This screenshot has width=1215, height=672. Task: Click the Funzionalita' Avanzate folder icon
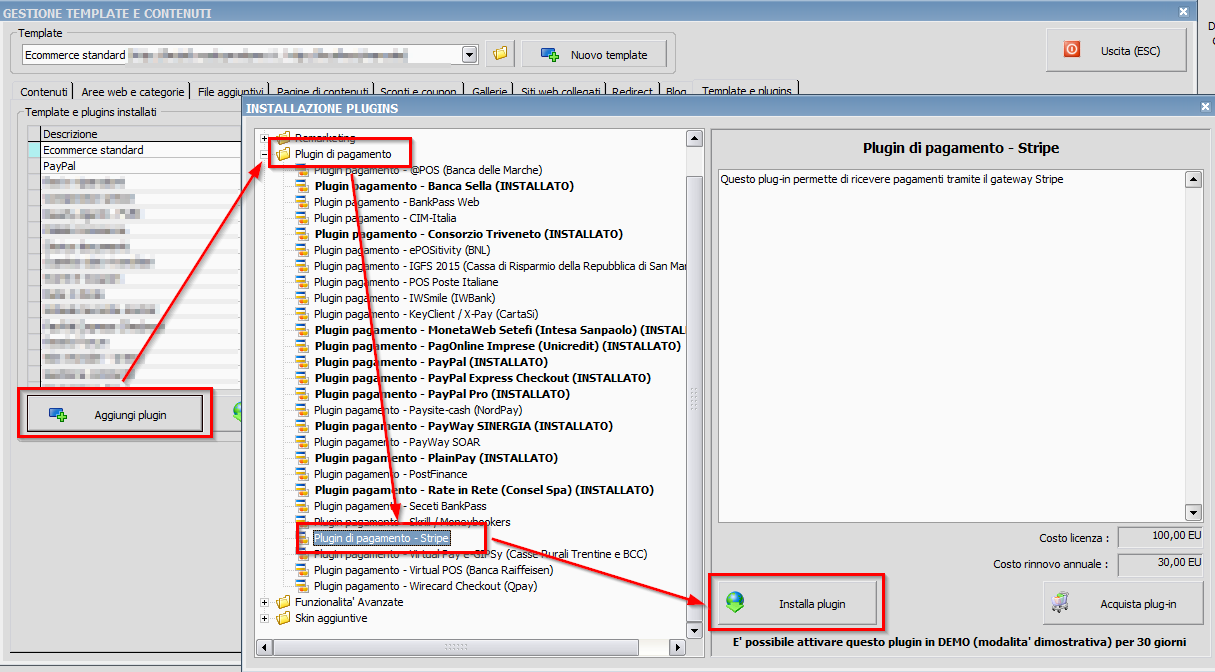tap(283, 602)
